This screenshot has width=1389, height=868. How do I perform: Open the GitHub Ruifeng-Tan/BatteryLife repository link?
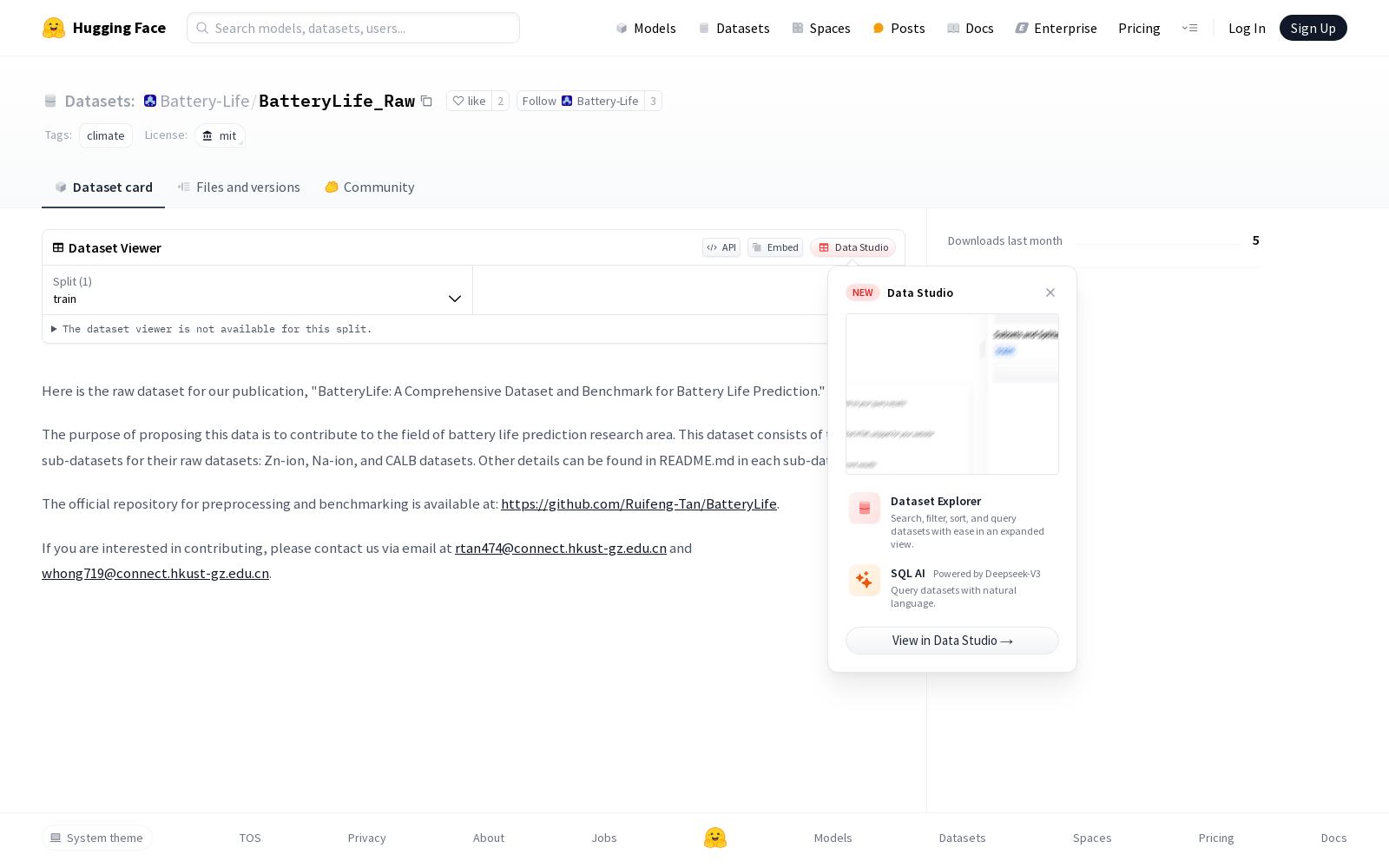[x=639, y=503]
